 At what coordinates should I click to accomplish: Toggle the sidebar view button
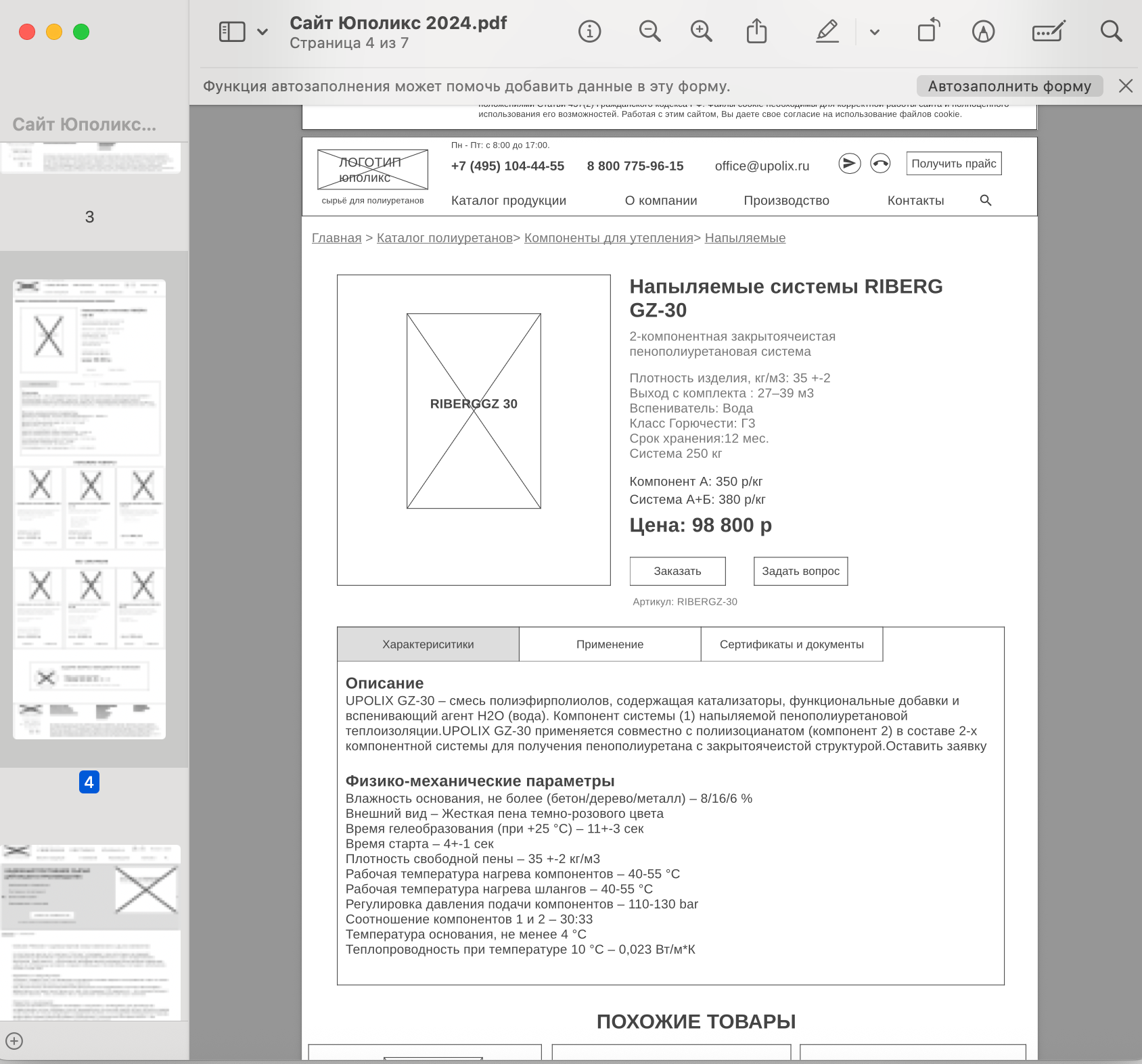pyautogui.click(x=232, y=32)
